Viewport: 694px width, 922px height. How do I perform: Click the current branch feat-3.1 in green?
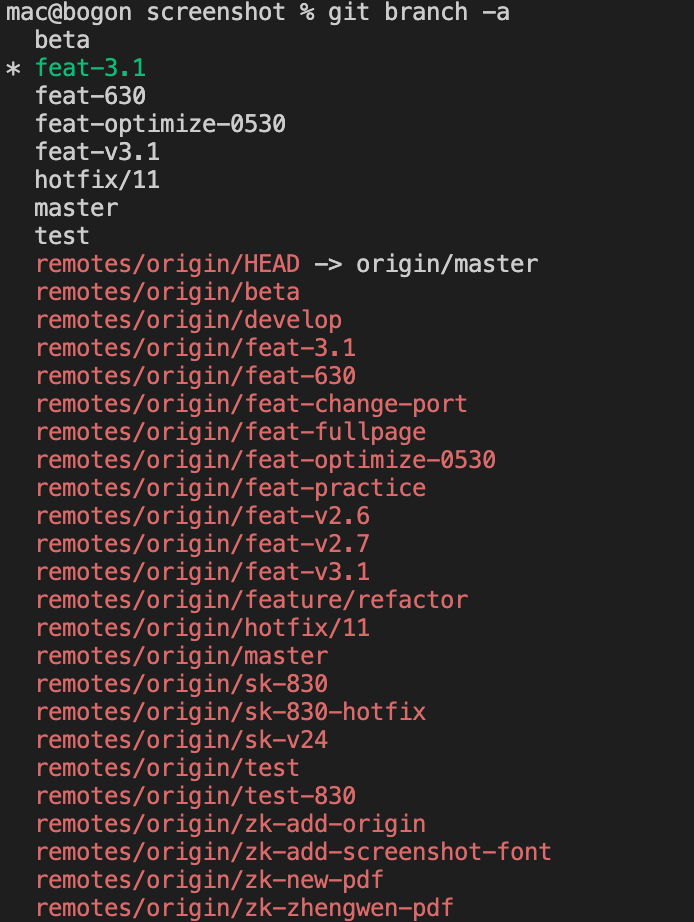click(x=91, y=68)
